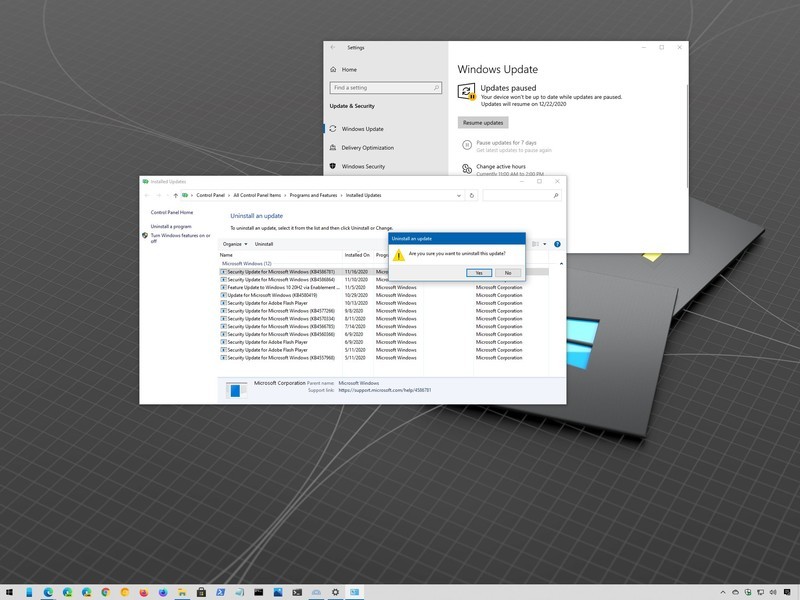Image resolution: width=800 pixels, height=600 pixels.
Task: Open File Explorer from the taskbar
Action: (x=182, y=592)
